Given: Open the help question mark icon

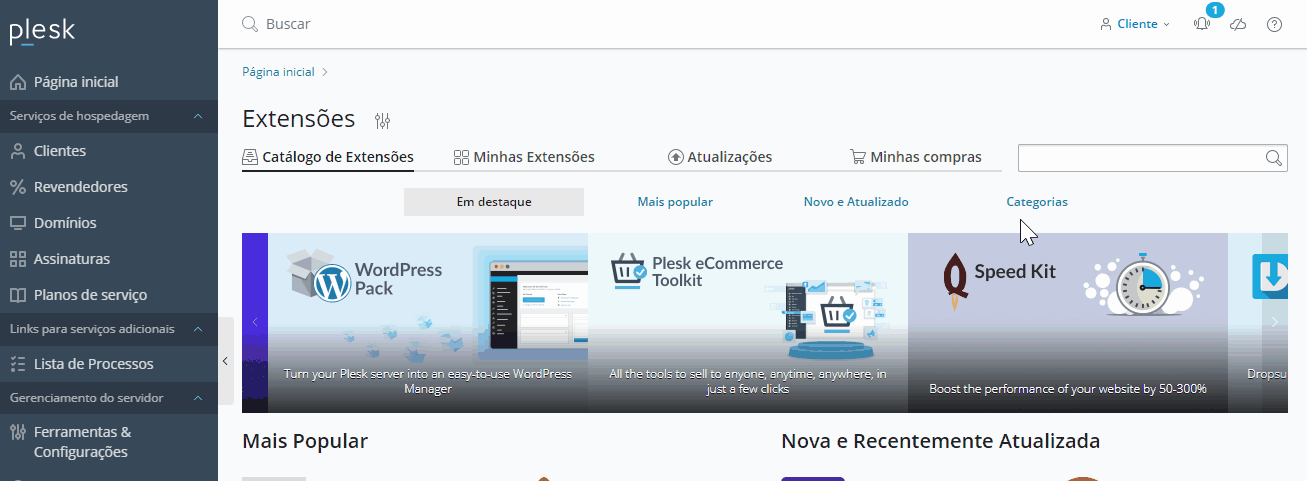Looking at the screenshot, I should point(1274,24).
